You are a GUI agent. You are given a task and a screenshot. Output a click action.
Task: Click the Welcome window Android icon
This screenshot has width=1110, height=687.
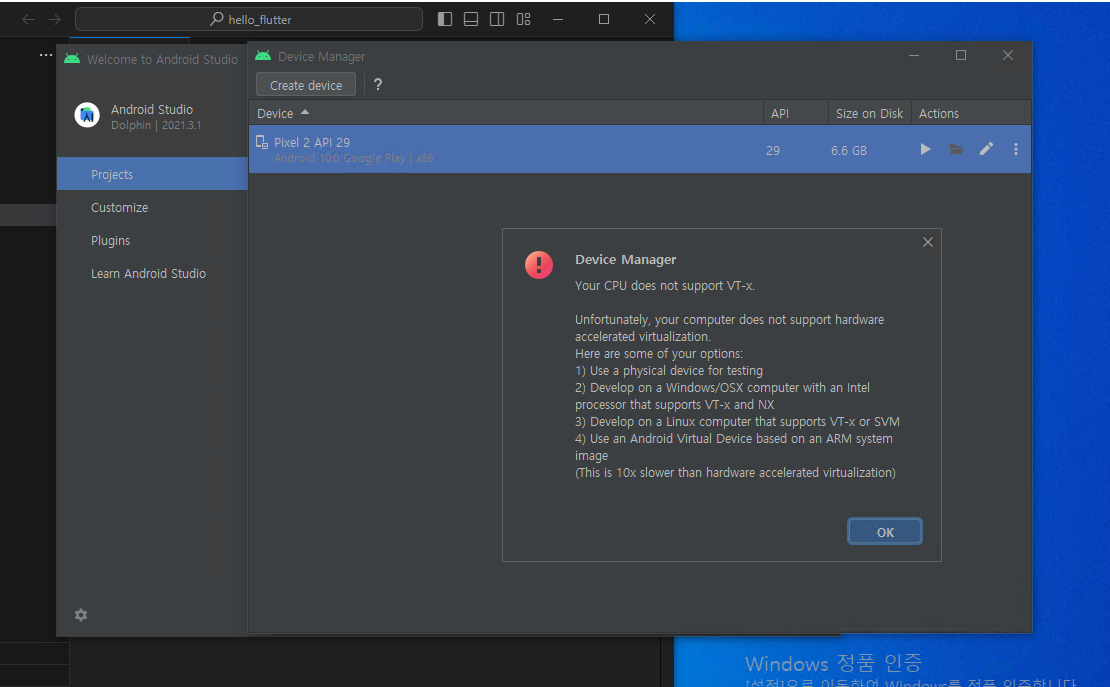pos(72,59)
